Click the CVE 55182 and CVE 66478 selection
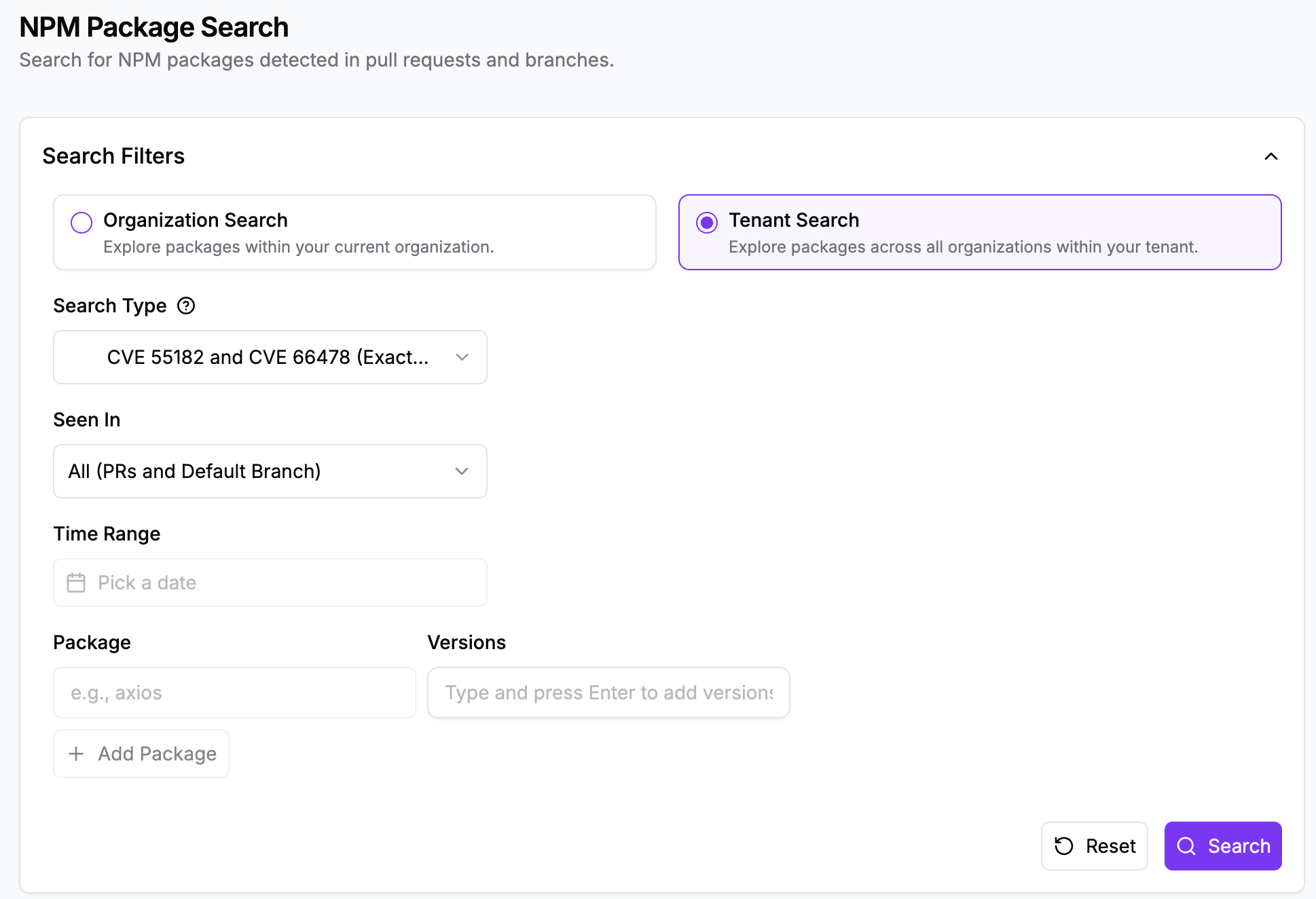 coord(268,357)
